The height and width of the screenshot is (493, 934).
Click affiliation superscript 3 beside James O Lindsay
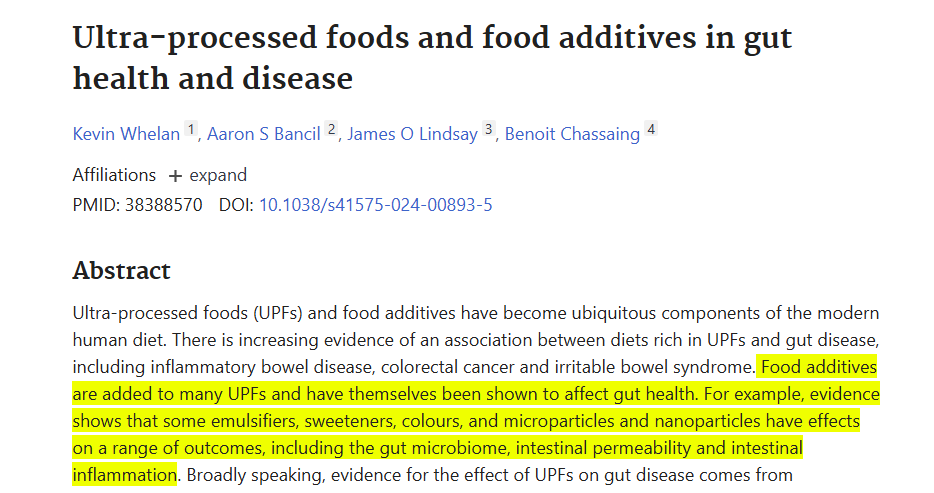tap(489, 130)
